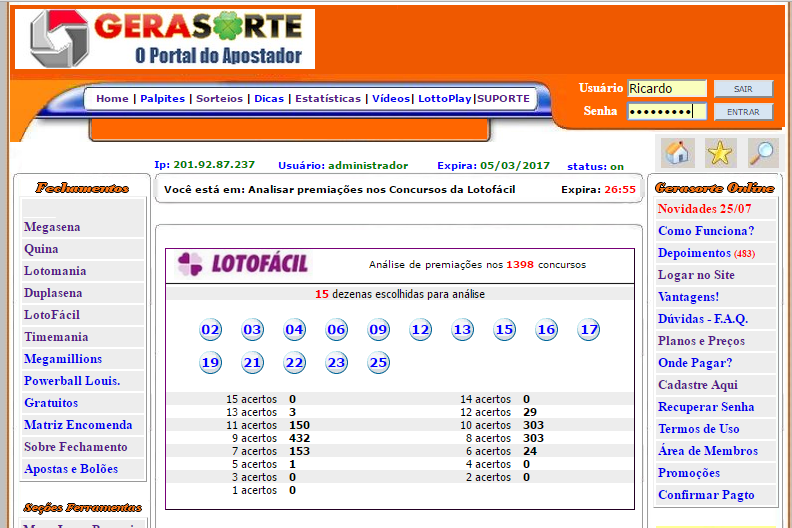Open Lotomania link
This screenshot has width=792, height=528.
pos(55,271)
